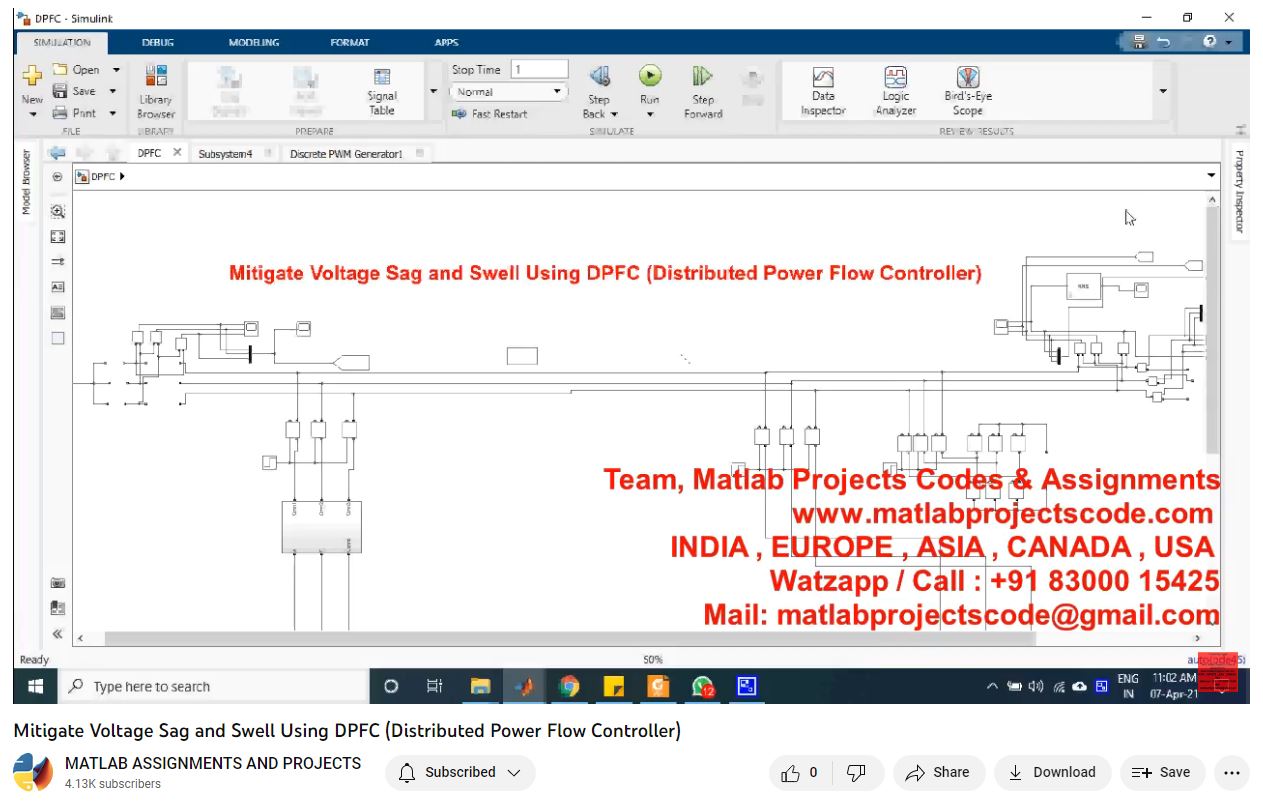Screen dimensions: 1263x804
Task: Select the Subsystem4 model tab
Action: (x=225, y=154)
